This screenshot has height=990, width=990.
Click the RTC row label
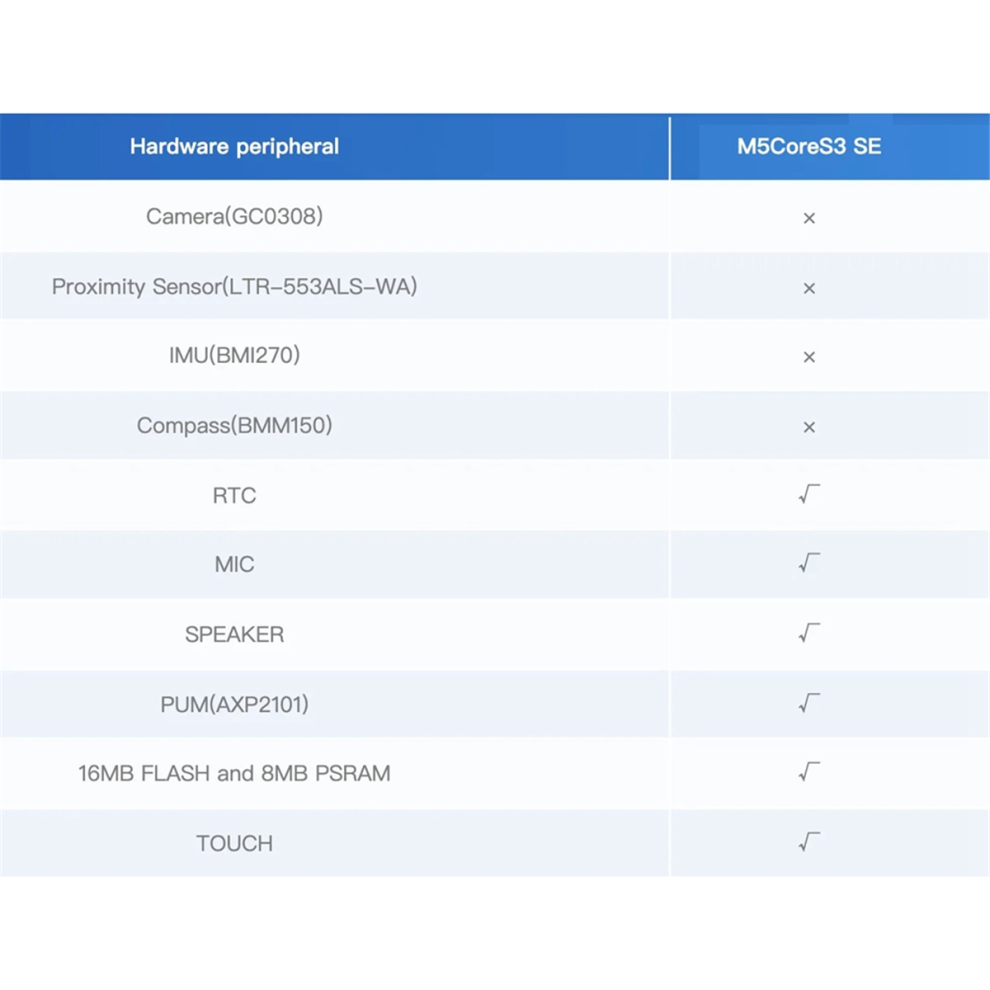click(x=234, y=496)
